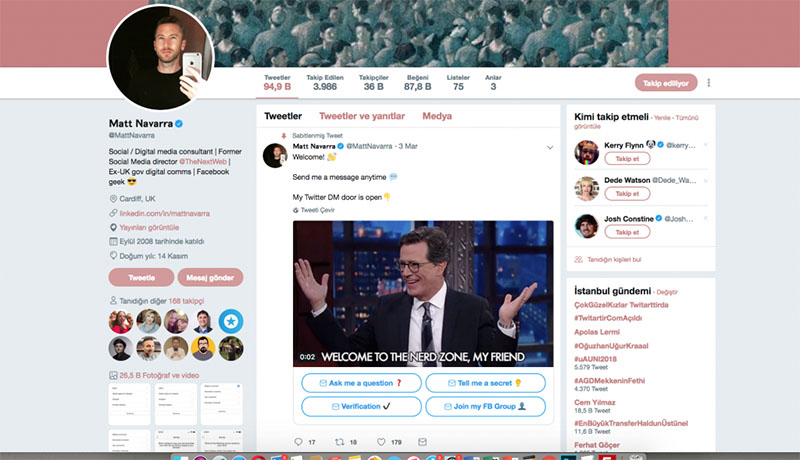Open 168 takipçi known followers link
The width and height of the screenshot is (800, 460).
(x=186, y=301)
